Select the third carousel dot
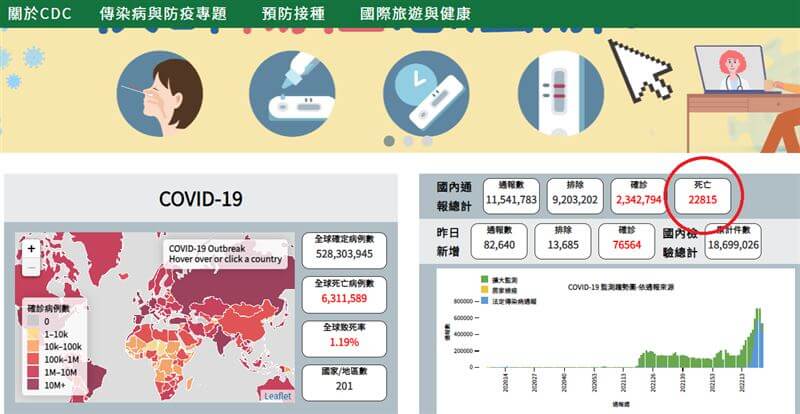 tap(427, 141)
